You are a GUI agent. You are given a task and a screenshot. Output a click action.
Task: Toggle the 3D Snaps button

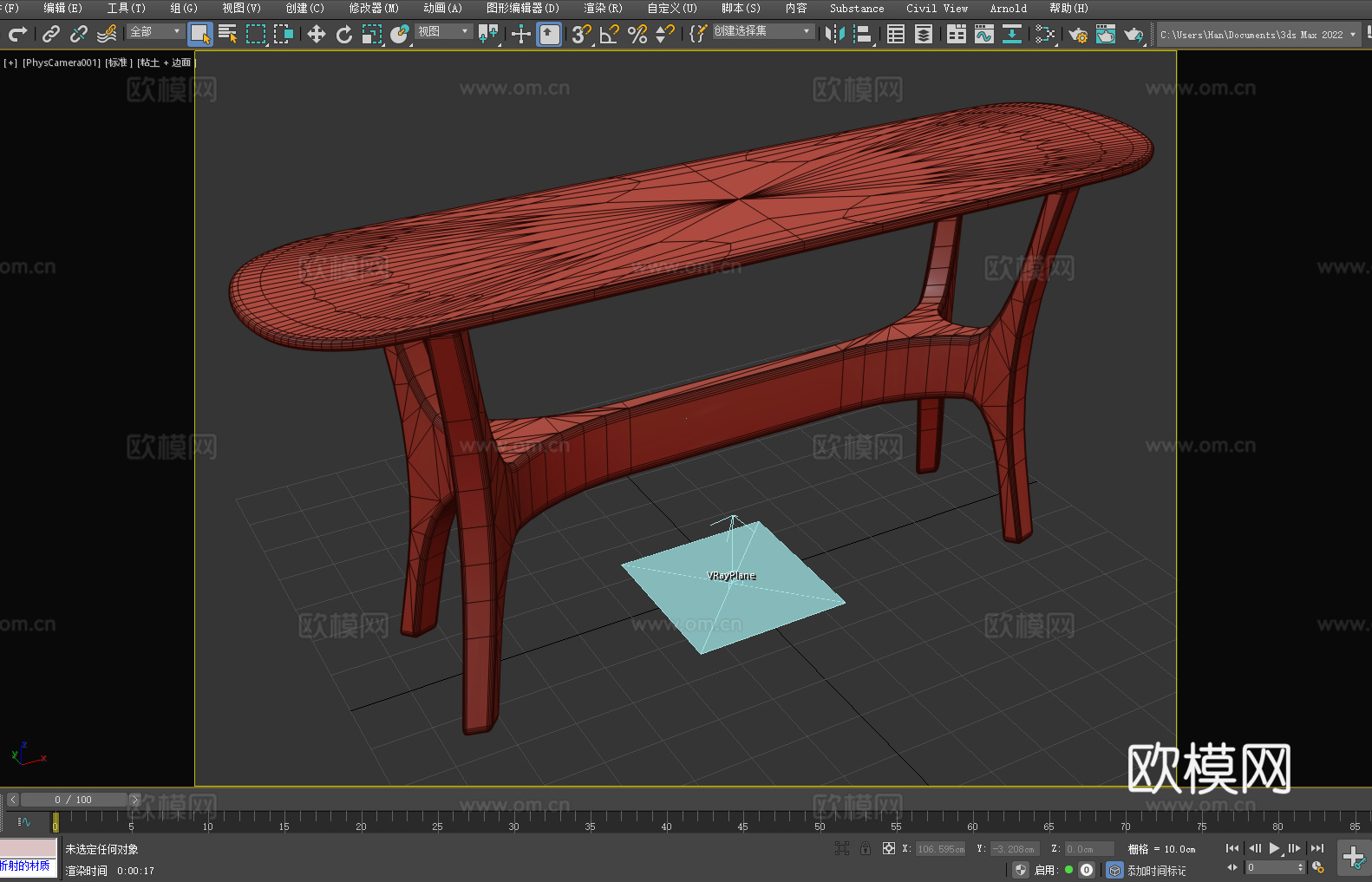pyautogui.click(x=582, y=34)
